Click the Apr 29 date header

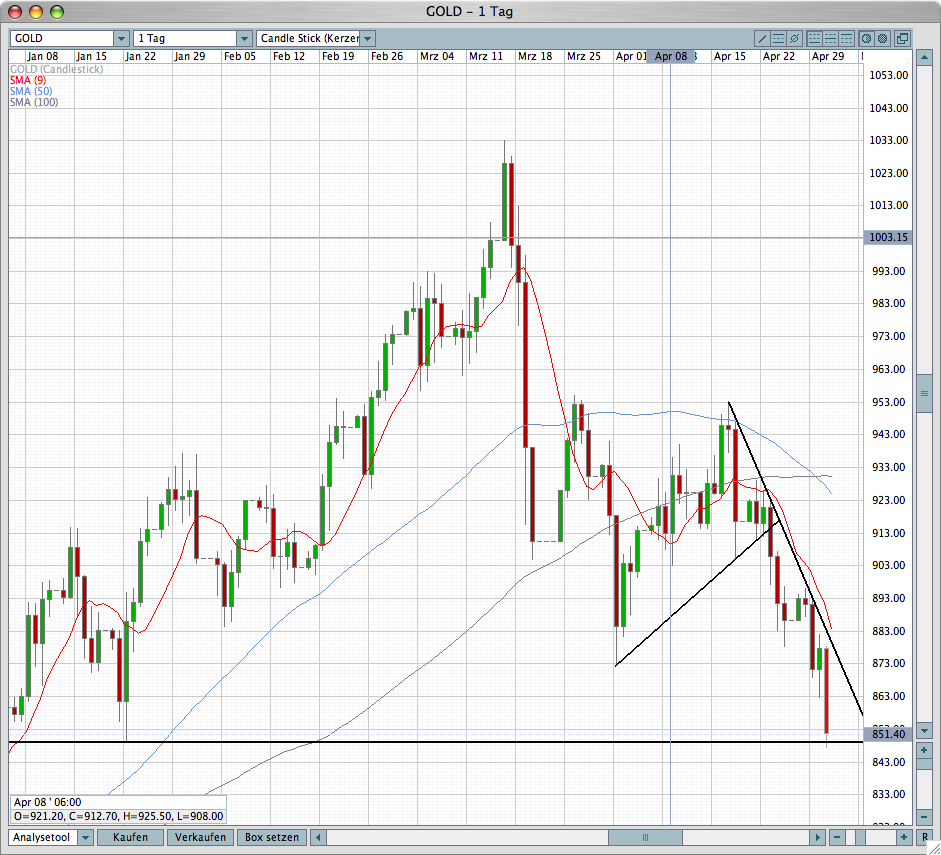tap(828, 56)
